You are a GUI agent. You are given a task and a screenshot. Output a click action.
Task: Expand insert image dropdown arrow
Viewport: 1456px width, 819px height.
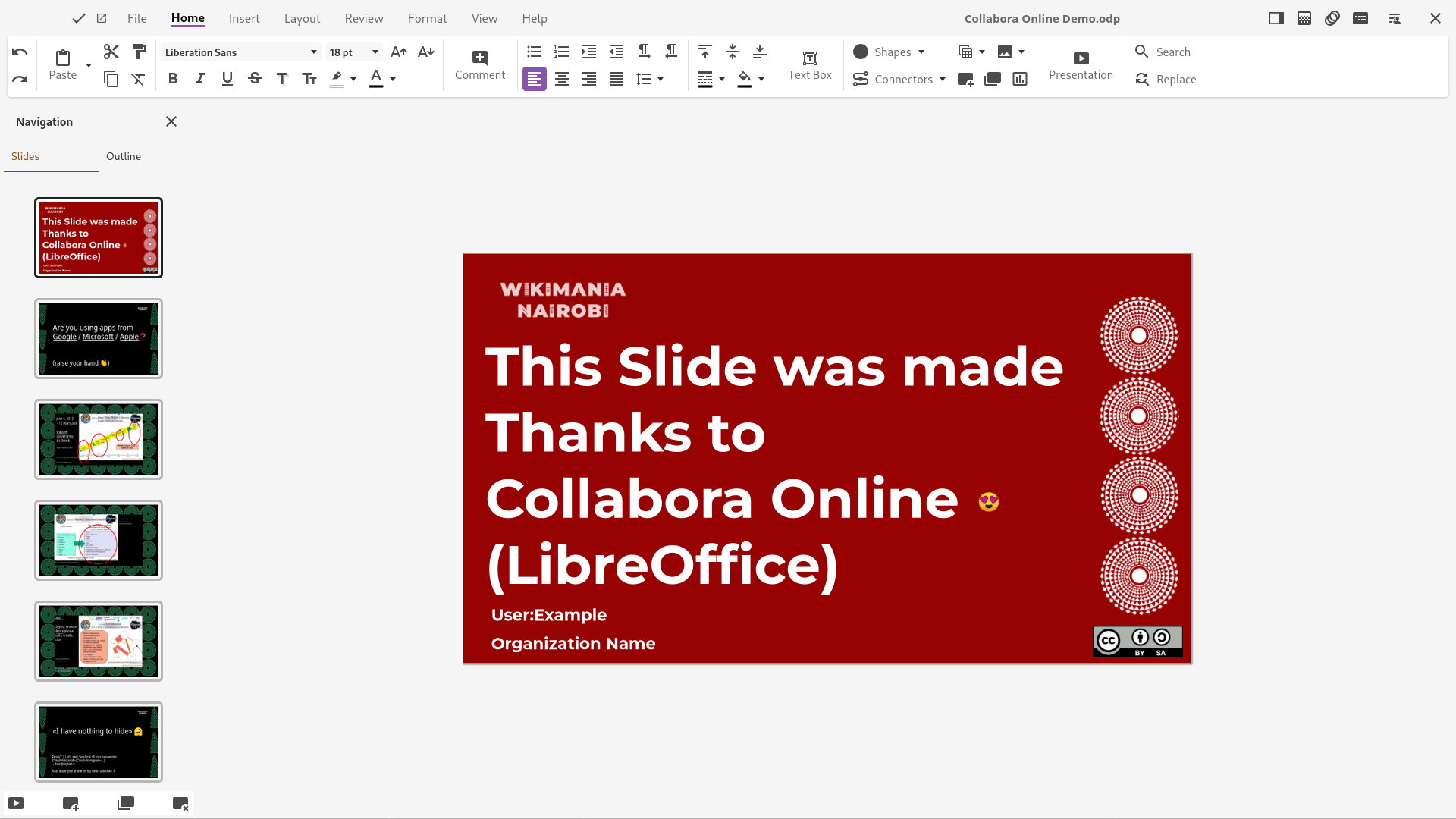1021,52
